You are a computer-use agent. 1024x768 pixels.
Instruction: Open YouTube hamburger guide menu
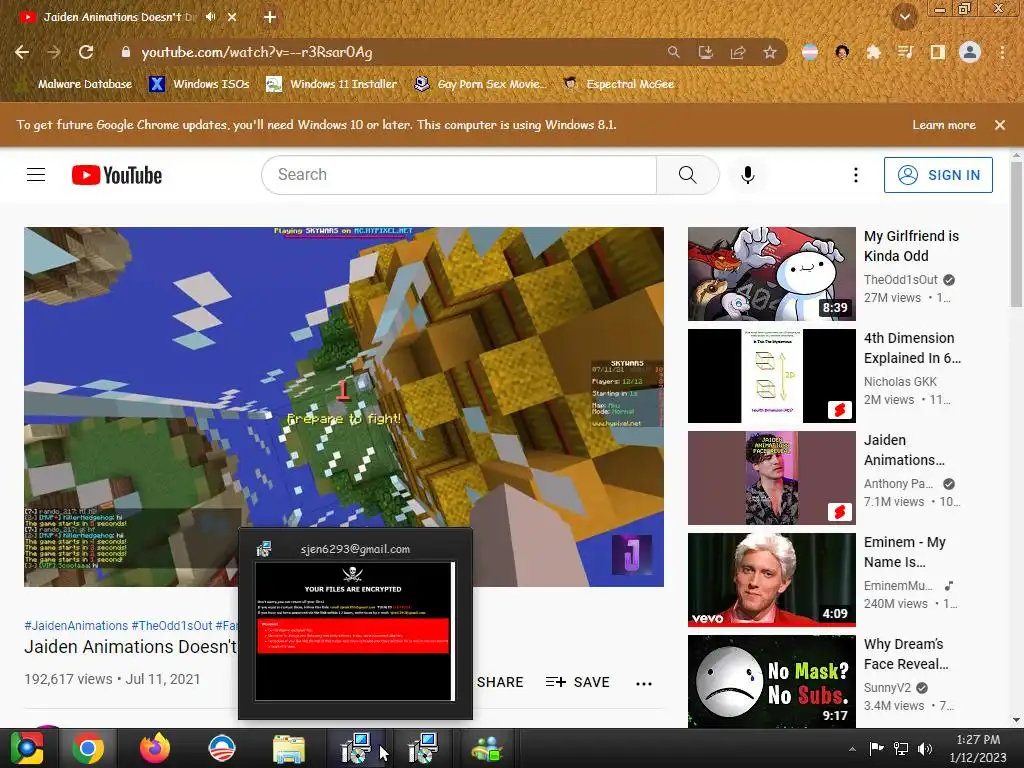[36, 175]
